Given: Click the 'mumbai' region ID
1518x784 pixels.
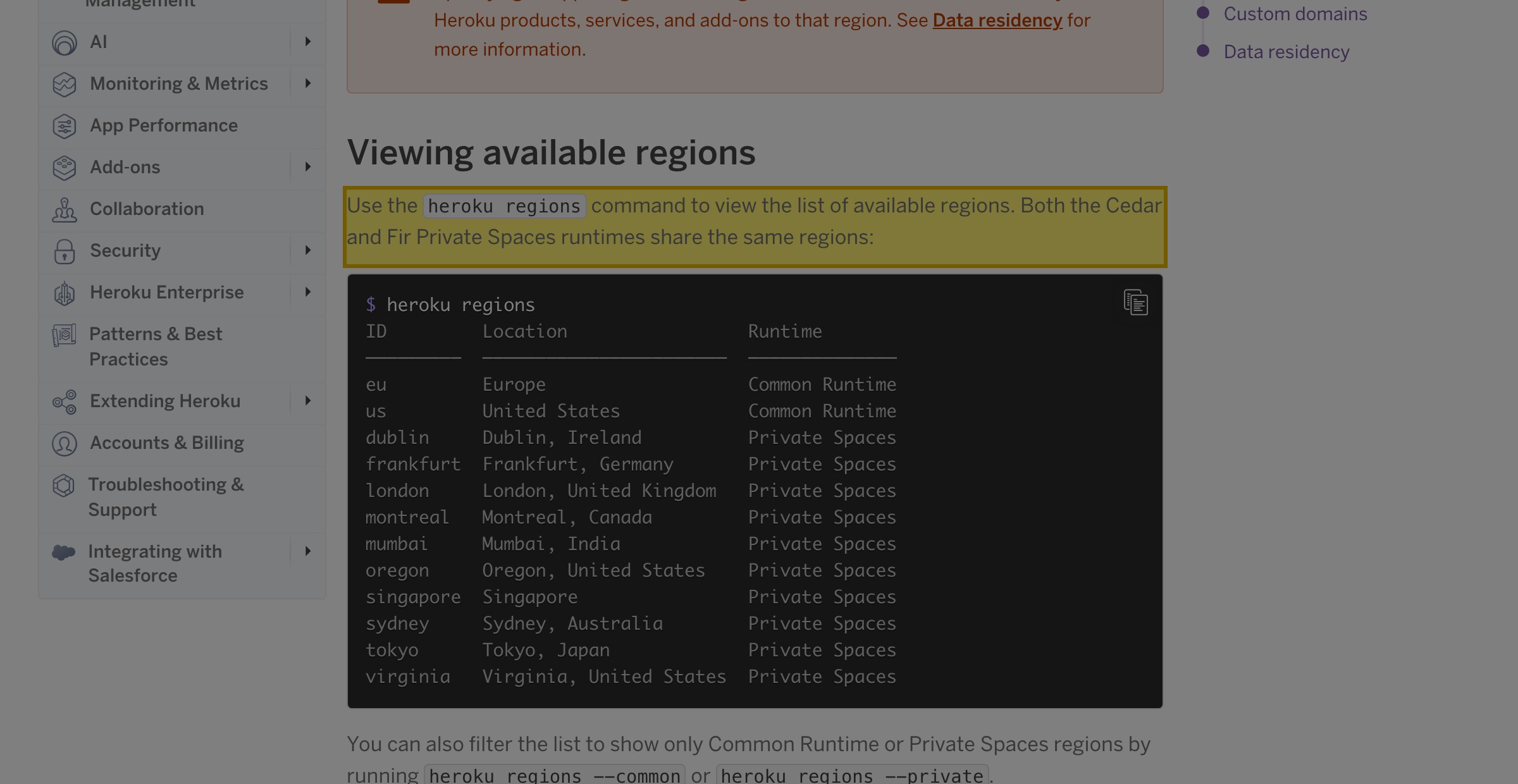Looking at the screenshot, I should 397,544.
